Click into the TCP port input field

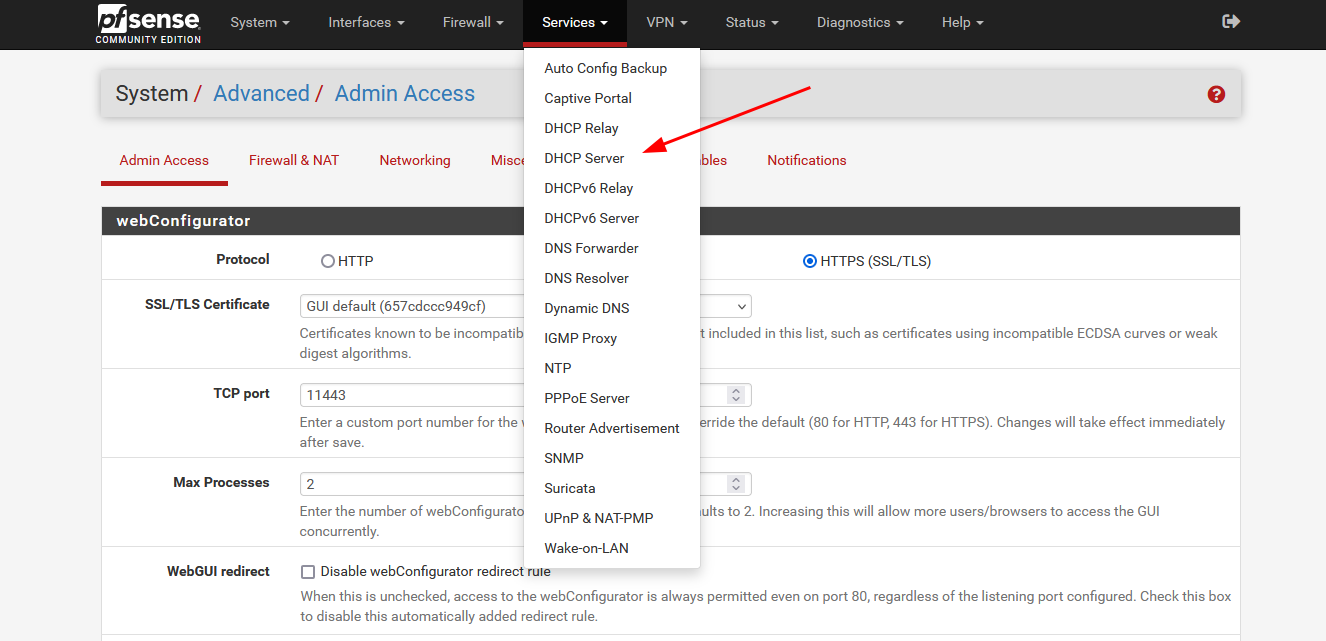coord(410,395)
